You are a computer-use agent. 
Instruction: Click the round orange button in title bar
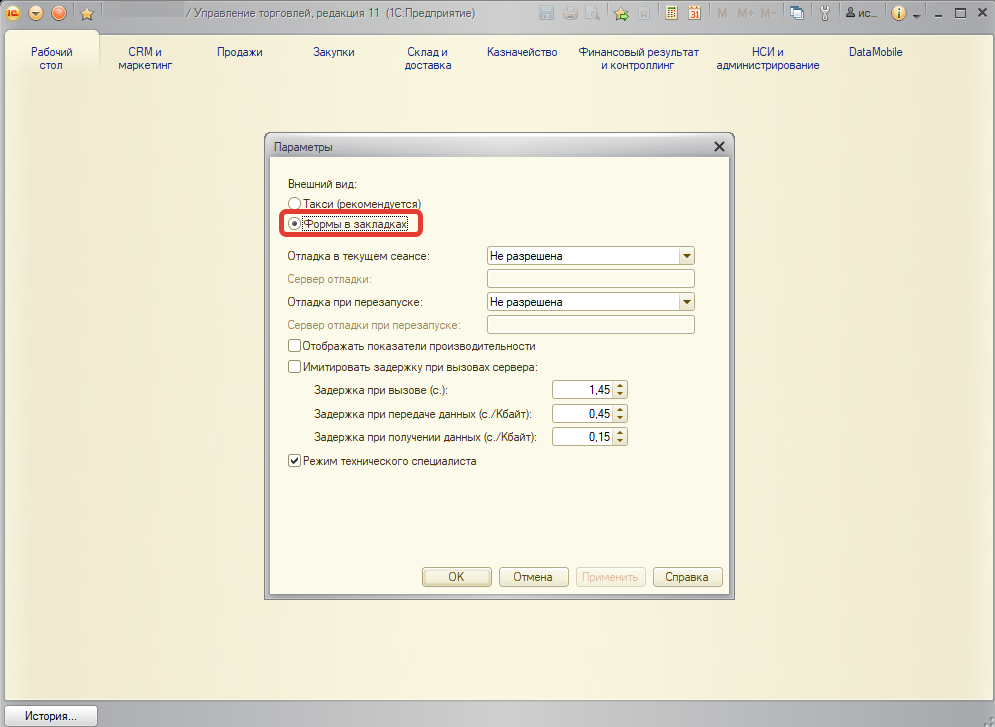click(59, 13)
